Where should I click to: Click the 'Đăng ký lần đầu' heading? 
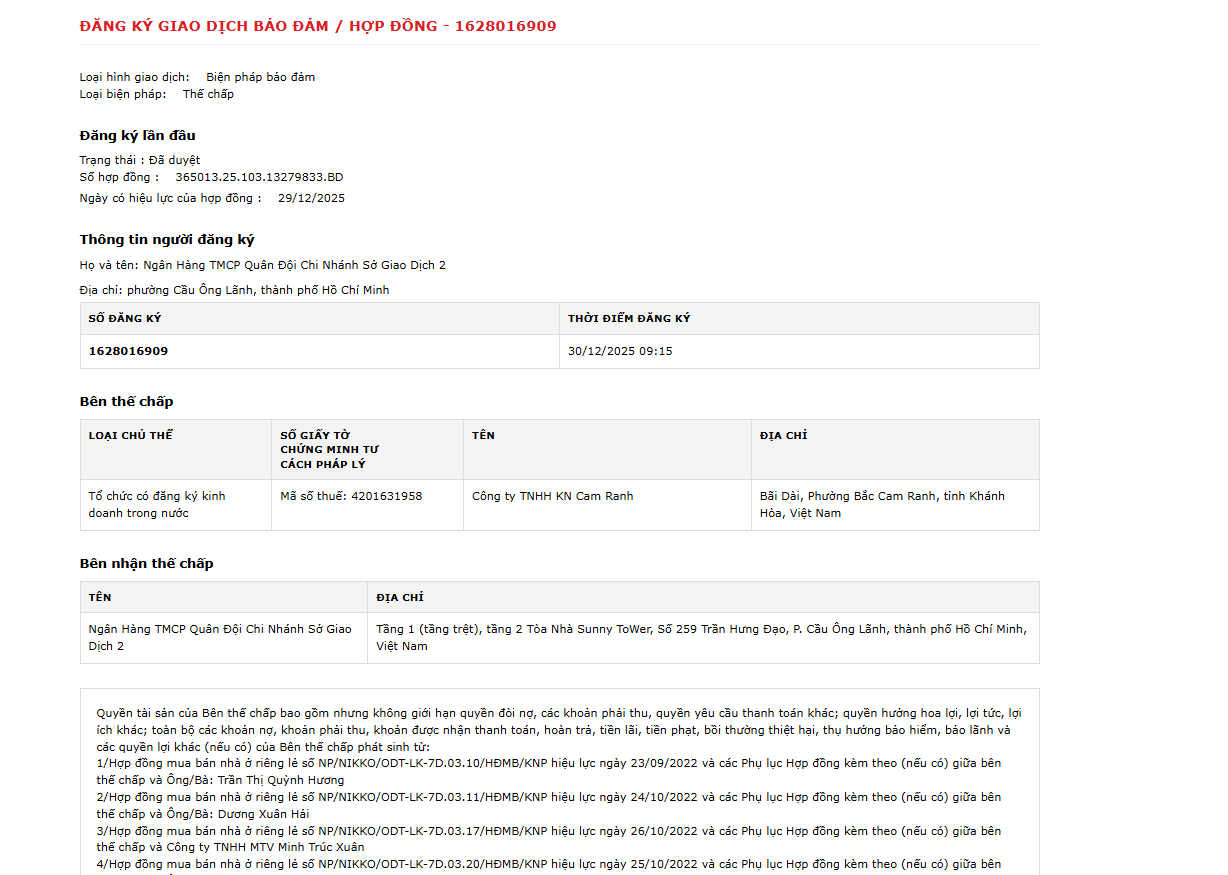(x=138, y=135)
